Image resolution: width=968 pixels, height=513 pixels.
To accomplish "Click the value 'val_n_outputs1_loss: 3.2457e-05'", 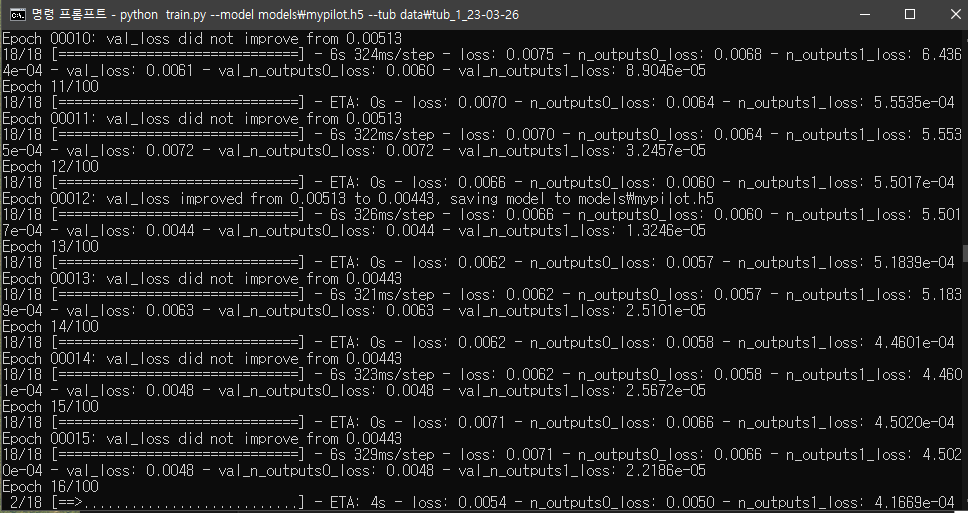I will tap(582, 151).
